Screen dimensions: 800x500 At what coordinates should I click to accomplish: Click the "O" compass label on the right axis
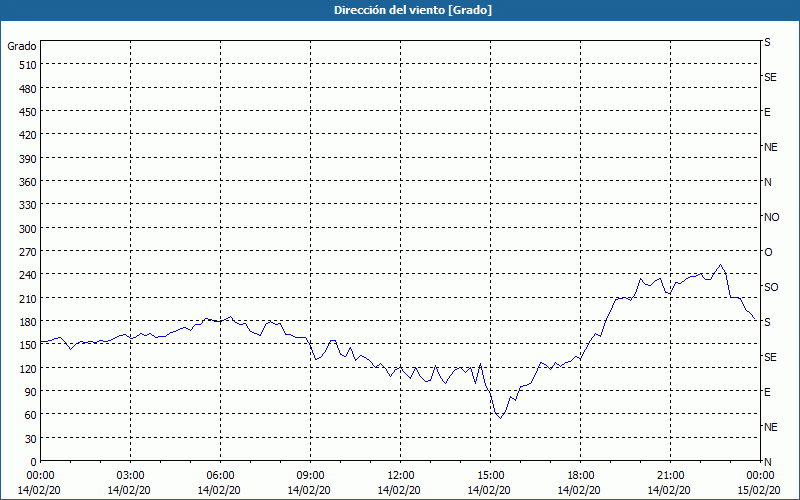768,252
